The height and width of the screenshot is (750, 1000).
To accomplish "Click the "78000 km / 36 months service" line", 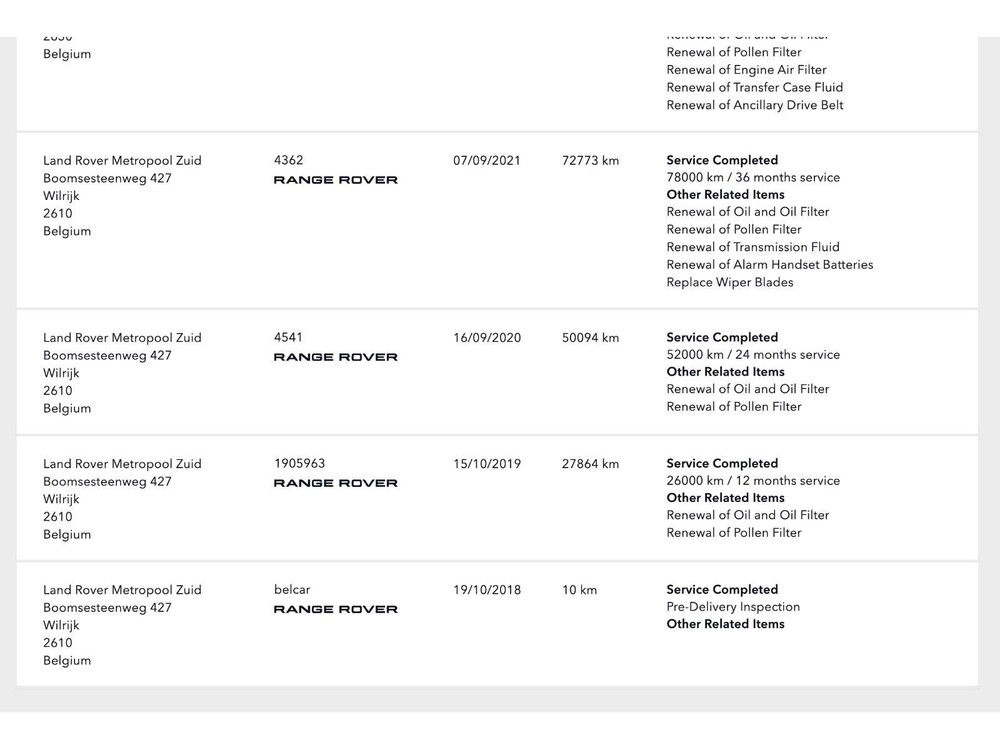I will coord(753,177).
